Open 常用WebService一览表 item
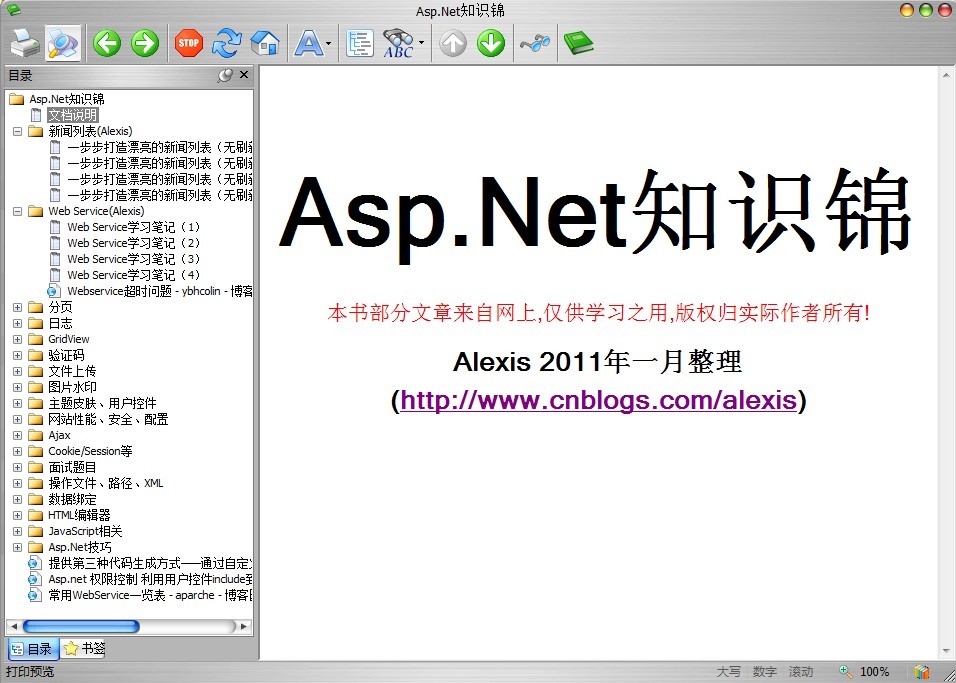The width and height of the screenshot is (956, 683). click(x=151, y=595)
